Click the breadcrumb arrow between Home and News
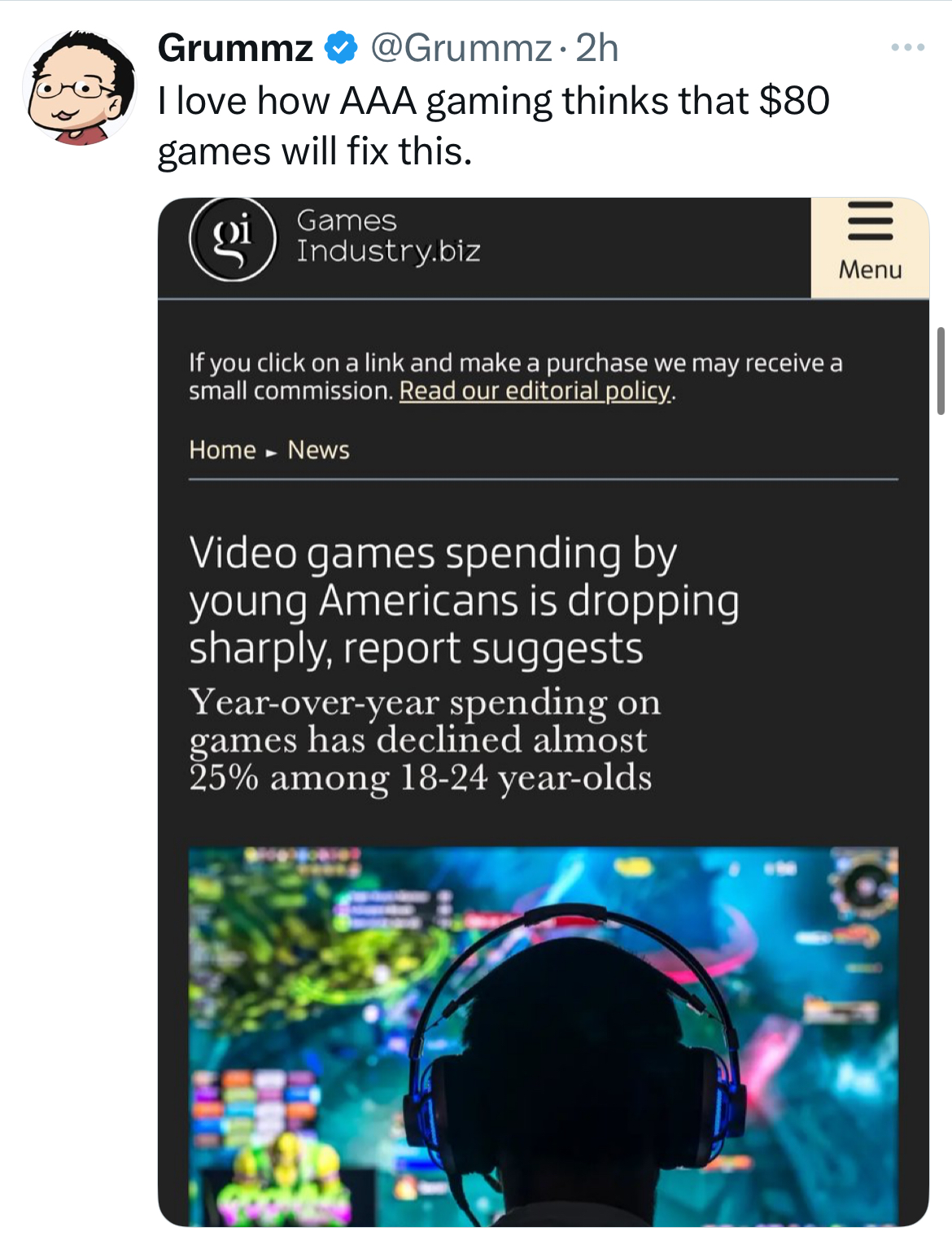The width and height of the screenshot is (952, 1236). tap(272, 452)
